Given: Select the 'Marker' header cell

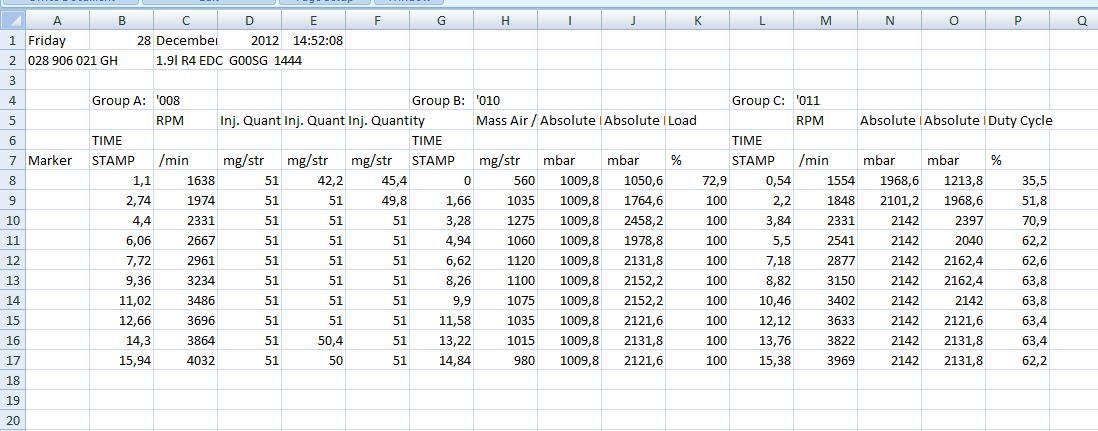Looking at the screenshot, I should (x=57, y=160).
